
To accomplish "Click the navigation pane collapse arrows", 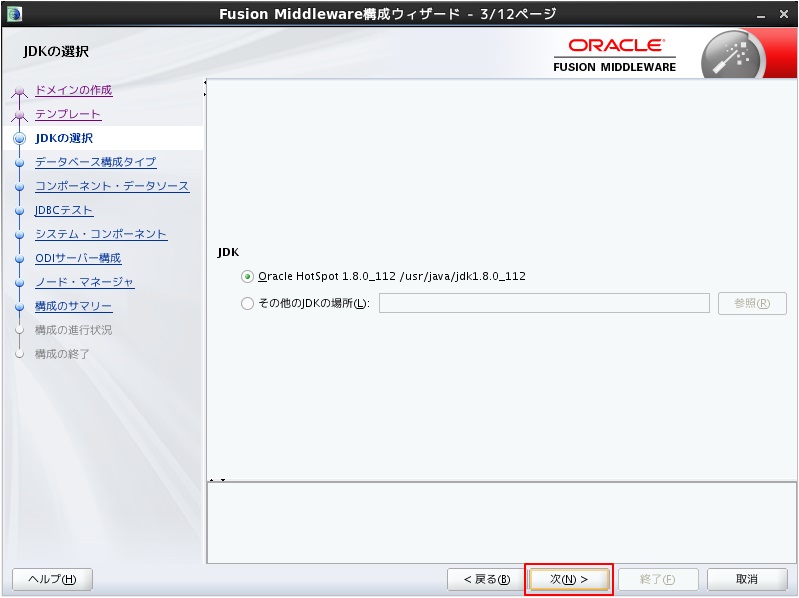I will [x=205, y=88].
